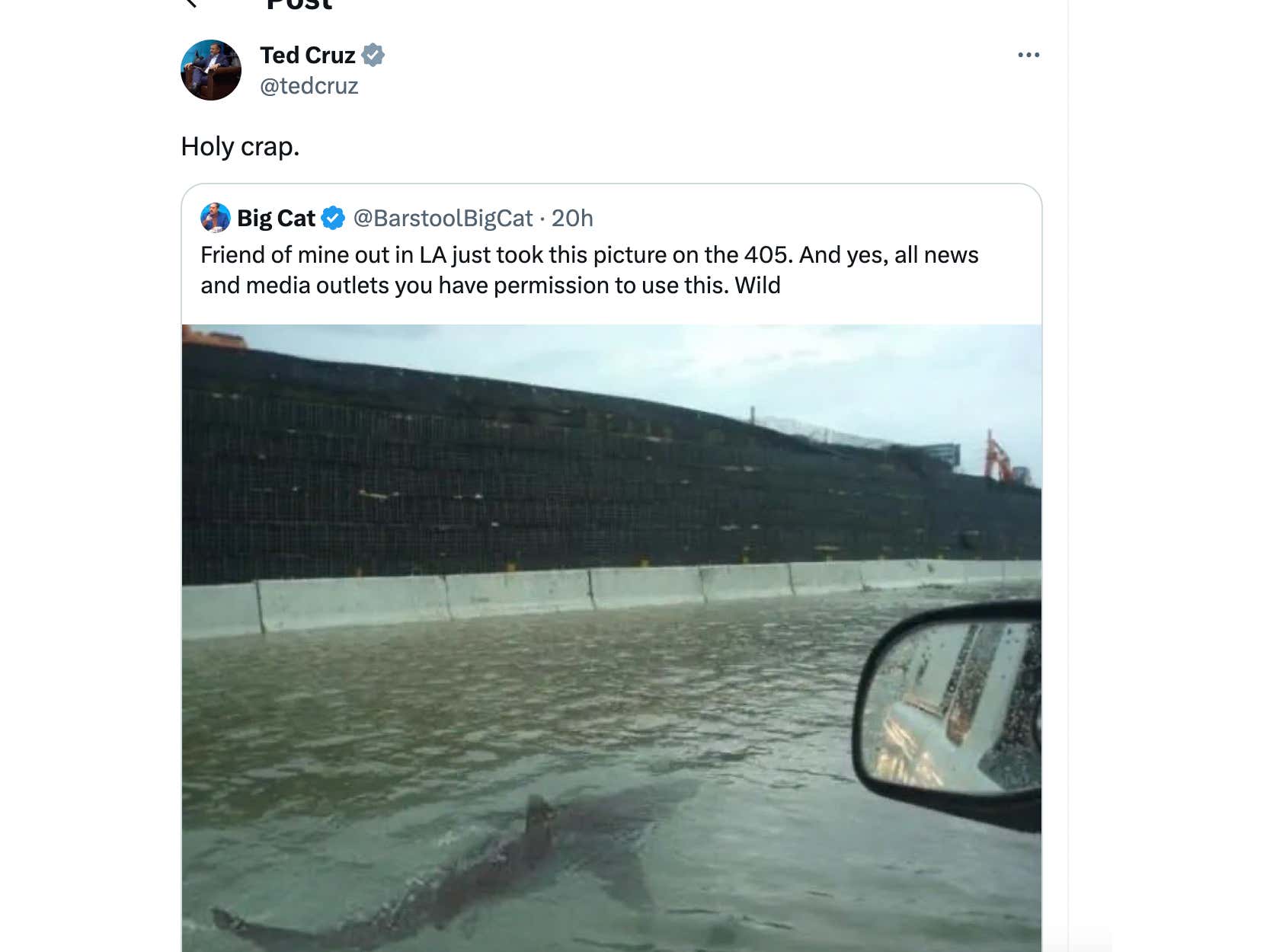The image size is (1270, 952).
Task: Click the 20h timestamp on the quoted tweet
Action: tap(576, 218)
